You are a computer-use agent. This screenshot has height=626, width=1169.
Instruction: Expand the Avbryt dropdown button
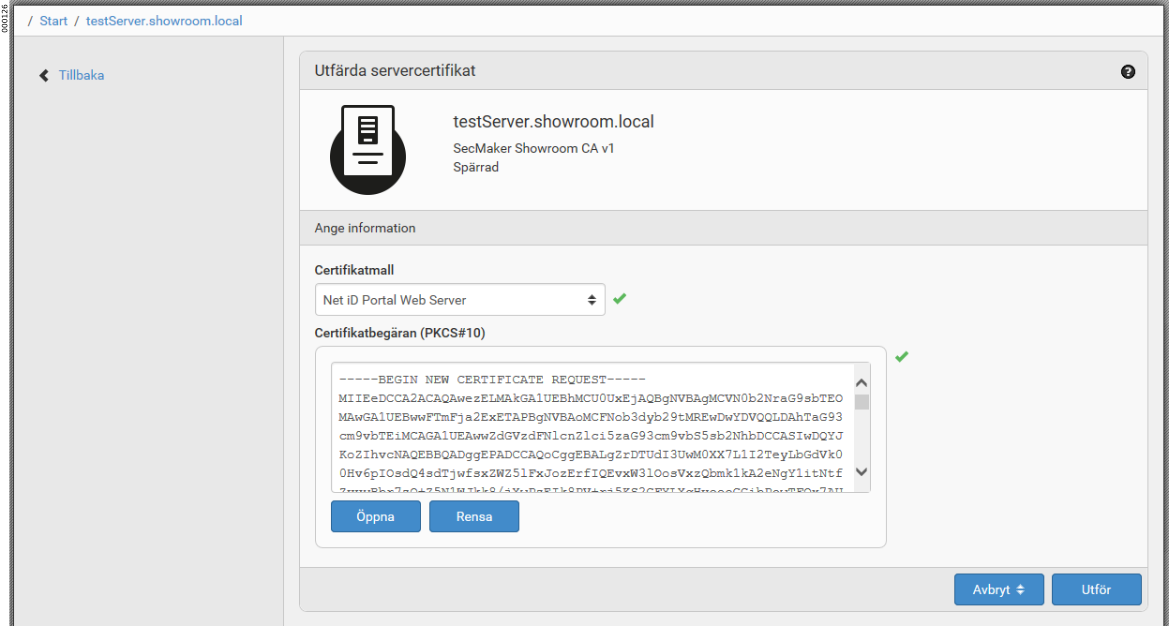pos(999,590)
